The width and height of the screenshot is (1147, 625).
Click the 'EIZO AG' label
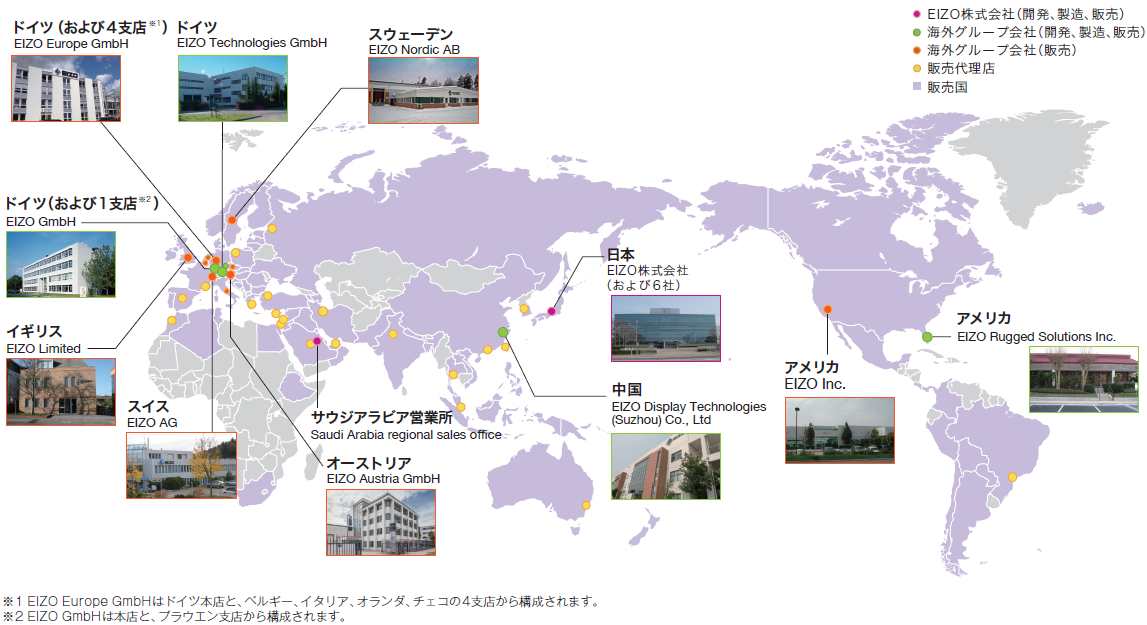[152, 423]
